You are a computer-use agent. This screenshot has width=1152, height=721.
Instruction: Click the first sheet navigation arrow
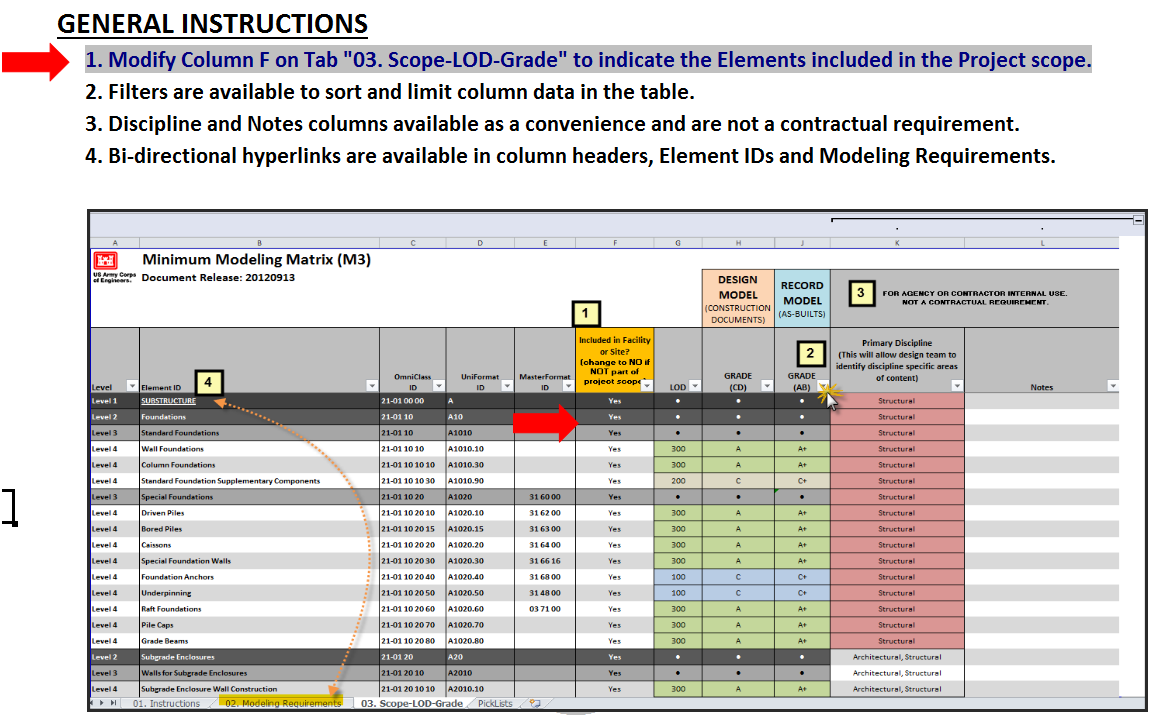92,703
